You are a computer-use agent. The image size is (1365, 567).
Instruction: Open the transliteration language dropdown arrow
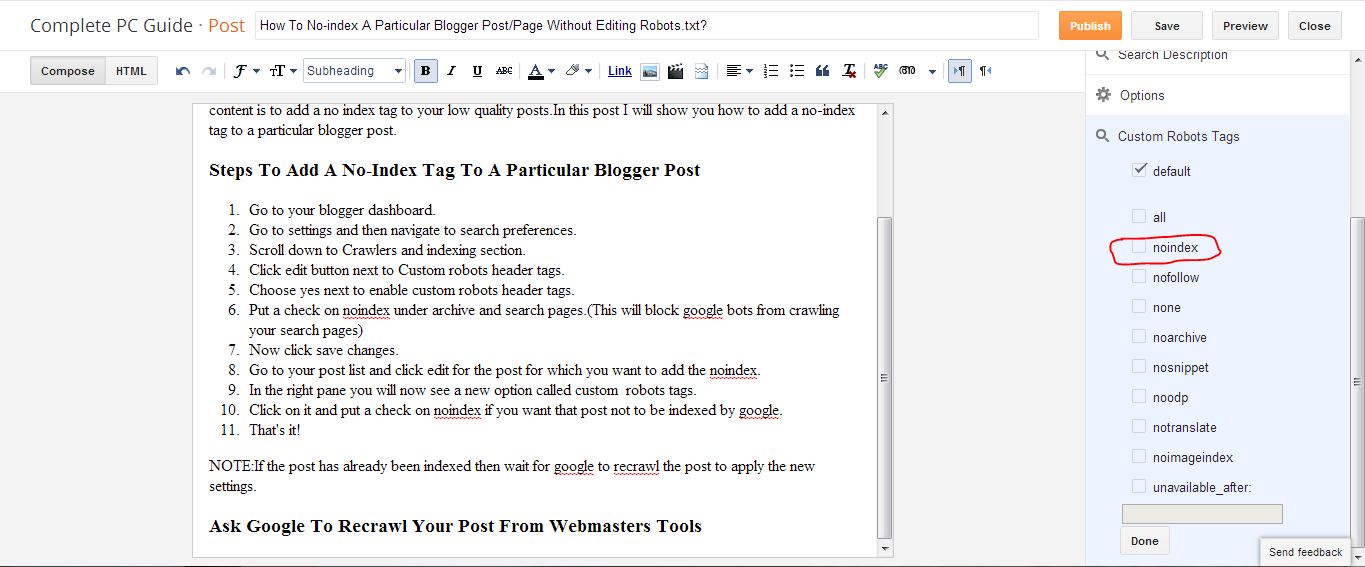pos(932,71)
